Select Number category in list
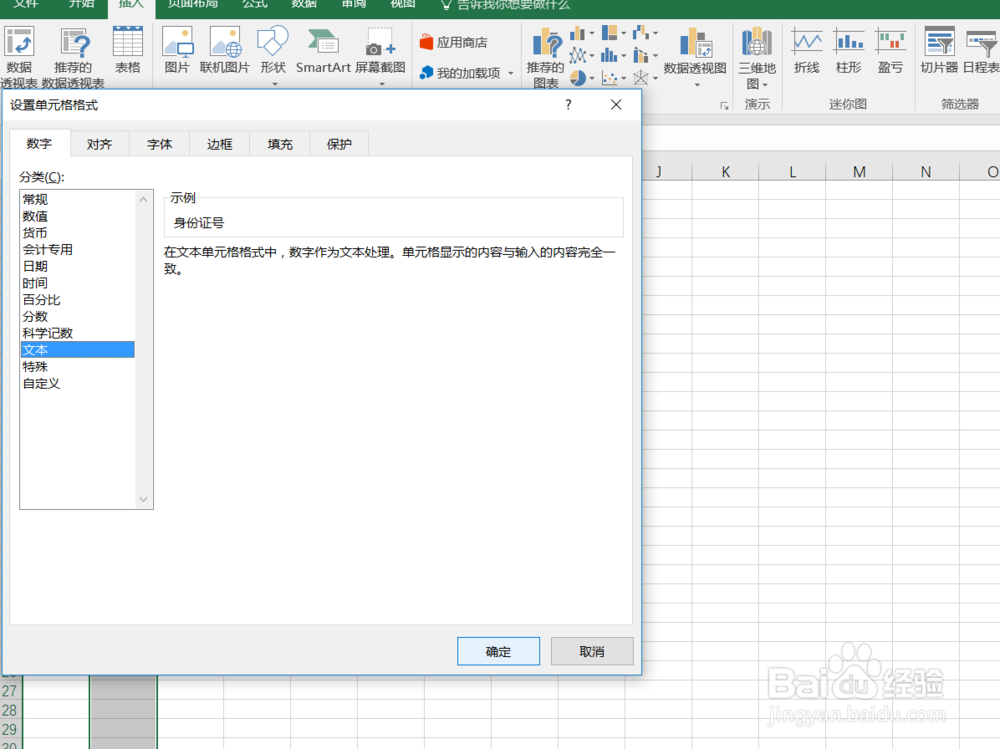 pyautogui.click(x=78, y=216)
